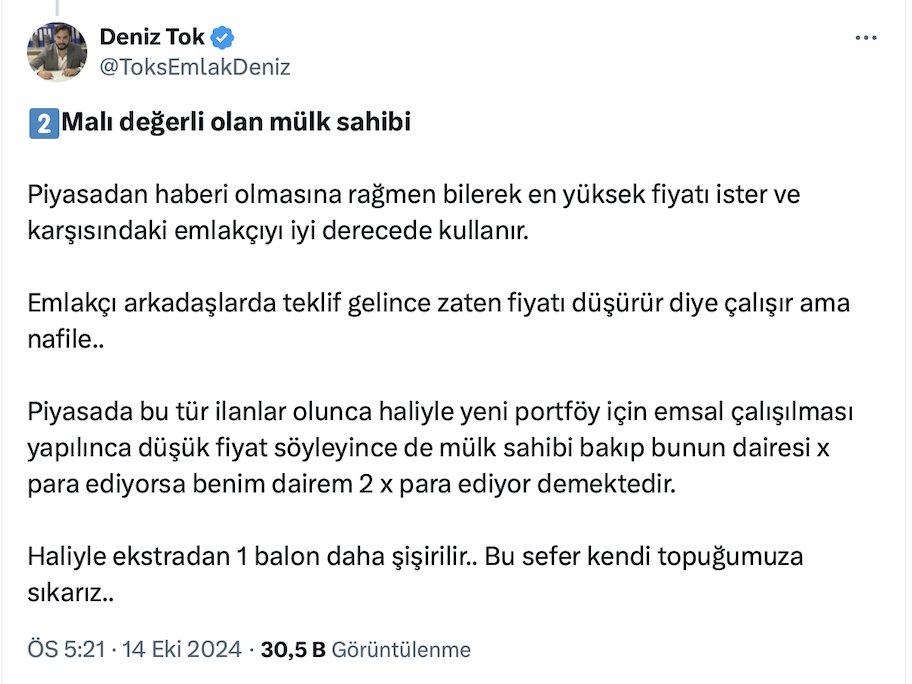Click the paragraph starting "Emlakçı arkadaşlarda teklif"
This screenshot has width=912, height=684.
[438, 303]
